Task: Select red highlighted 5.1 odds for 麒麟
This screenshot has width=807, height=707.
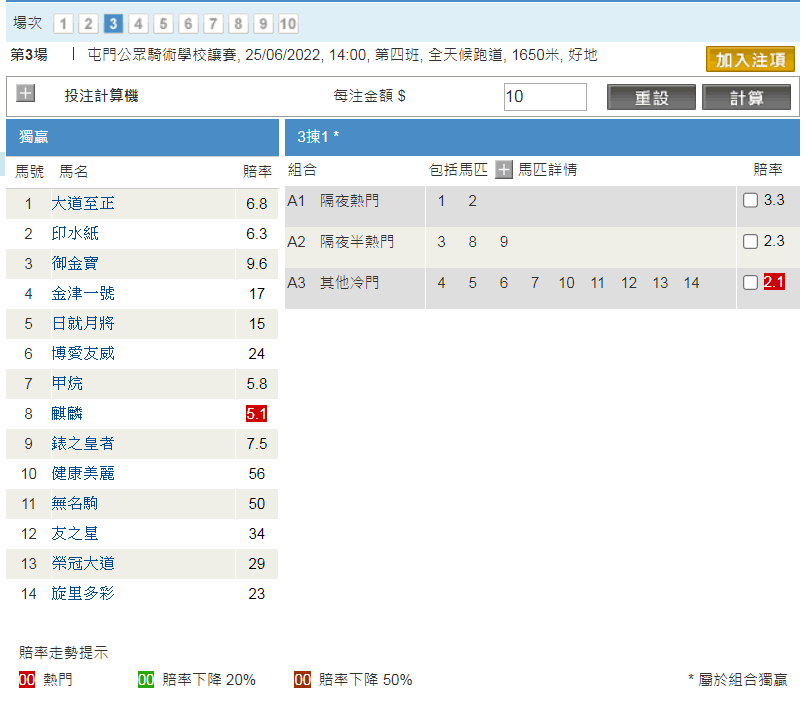Action: (x=256, y=413)
